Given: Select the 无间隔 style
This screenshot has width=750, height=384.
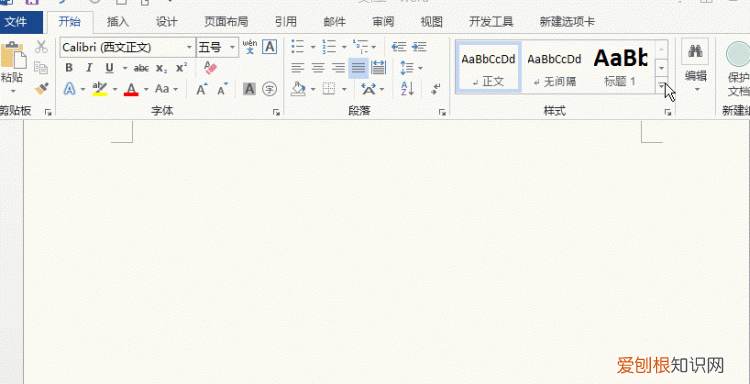Looking at the screenshot, I should 554,66.
